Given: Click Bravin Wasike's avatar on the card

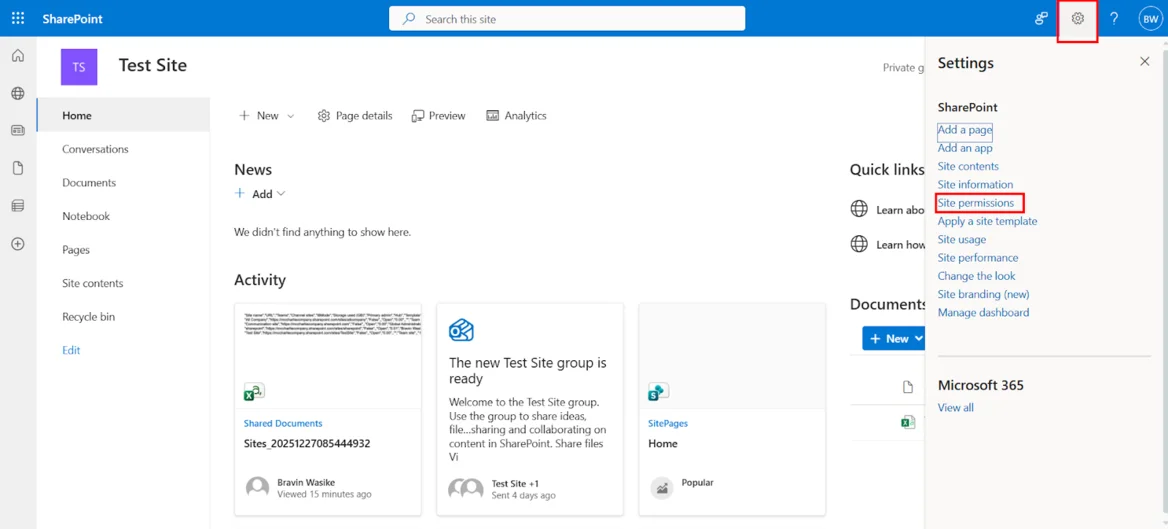Looking at the screenshot, I should pos(257,488).
